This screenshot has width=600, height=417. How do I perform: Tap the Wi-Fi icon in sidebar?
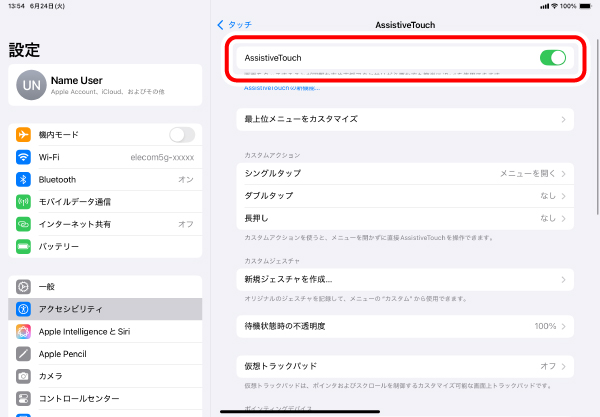(24, 157)
